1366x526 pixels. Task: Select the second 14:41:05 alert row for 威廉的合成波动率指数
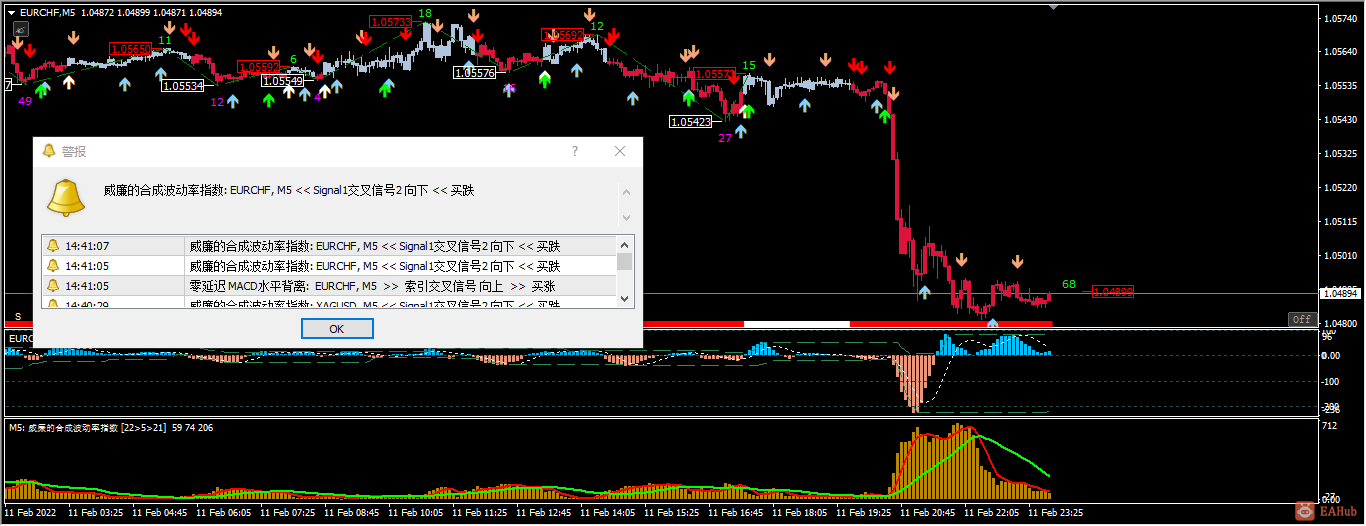[x=328, y=266]
